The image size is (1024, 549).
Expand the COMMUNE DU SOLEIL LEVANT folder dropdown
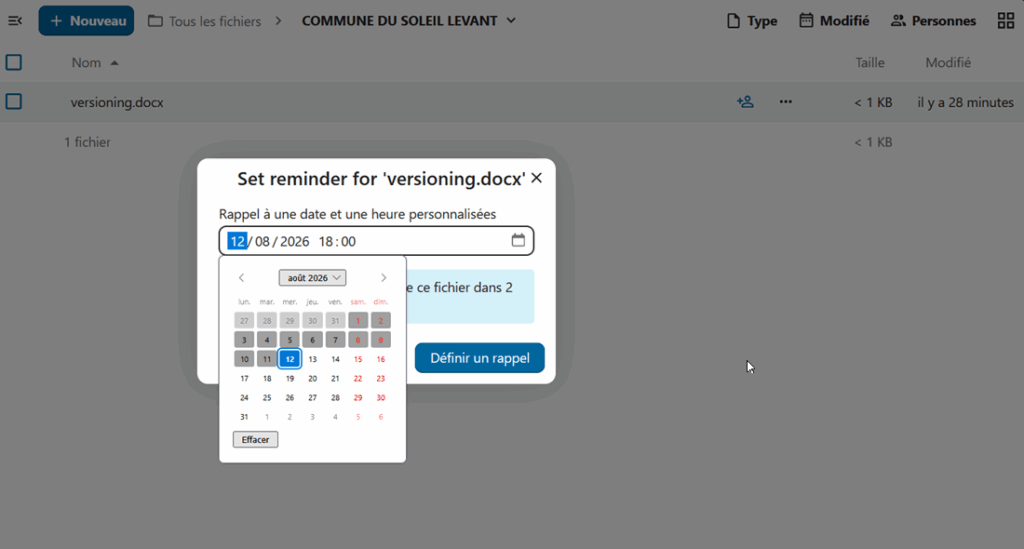[x=511, y=21]
